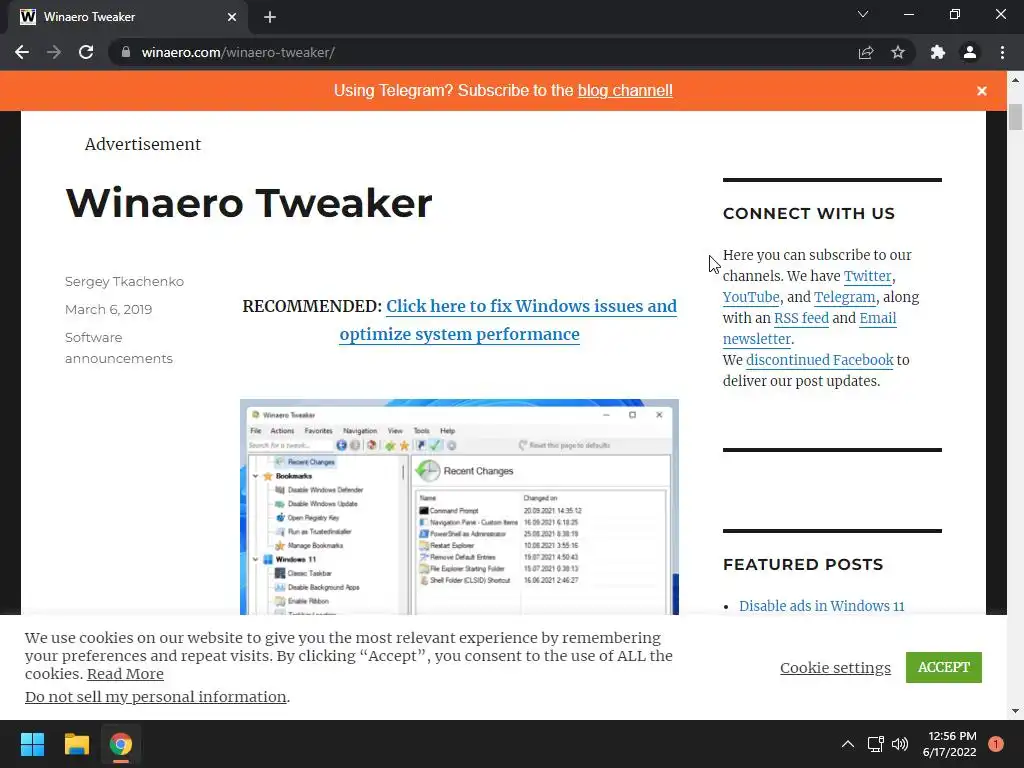Click Do not sell my personal information

(x=155, y=697)
